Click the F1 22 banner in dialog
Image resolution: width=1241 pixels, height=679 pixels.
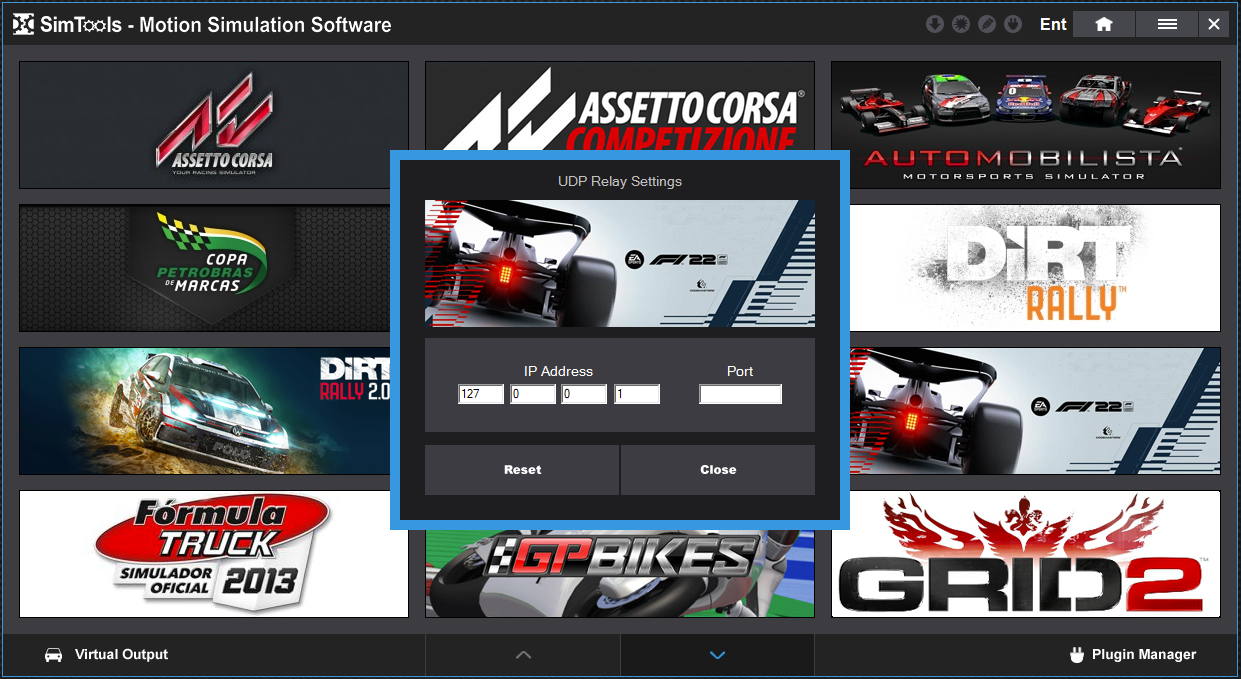[620, 263]
